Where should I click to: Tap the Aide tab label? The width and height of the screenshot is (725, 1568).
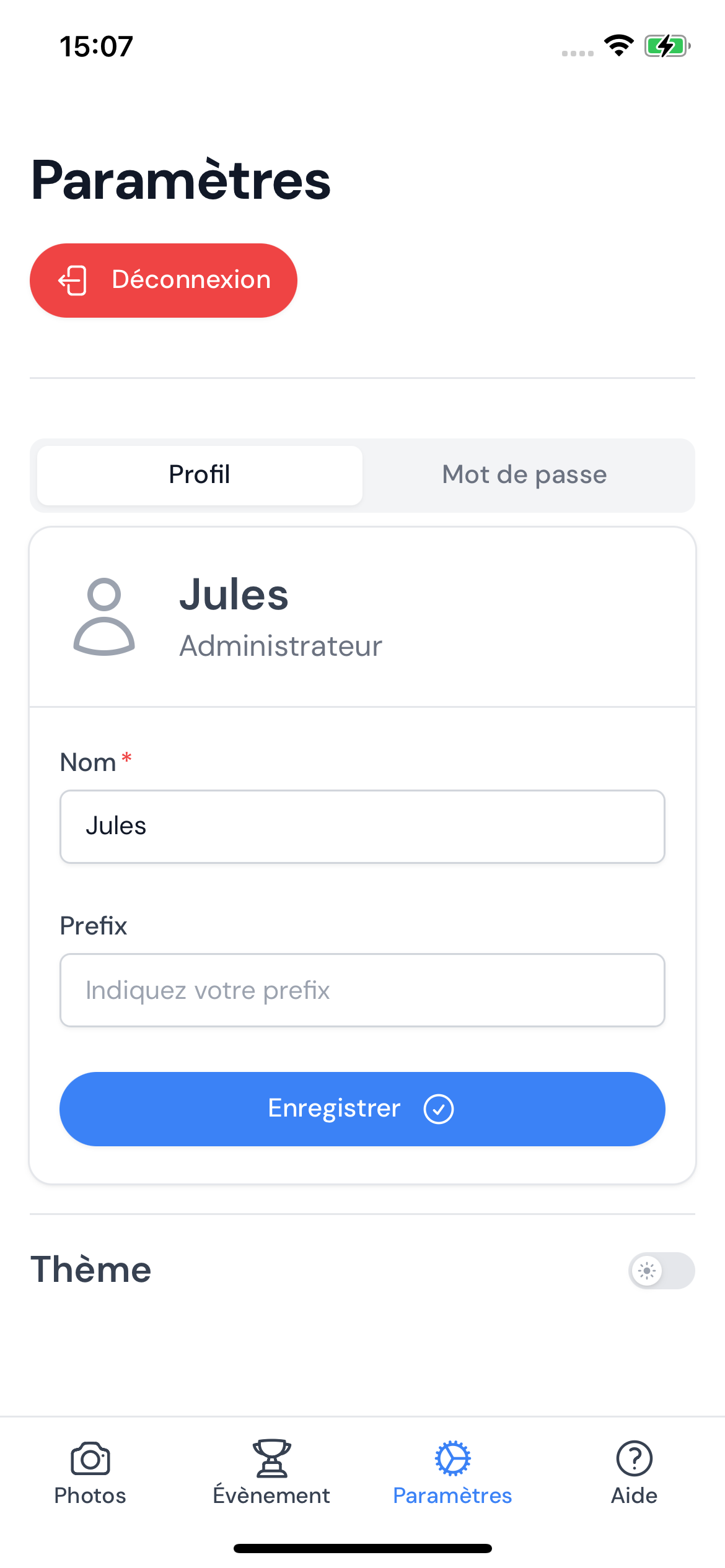pos(634,1496)
